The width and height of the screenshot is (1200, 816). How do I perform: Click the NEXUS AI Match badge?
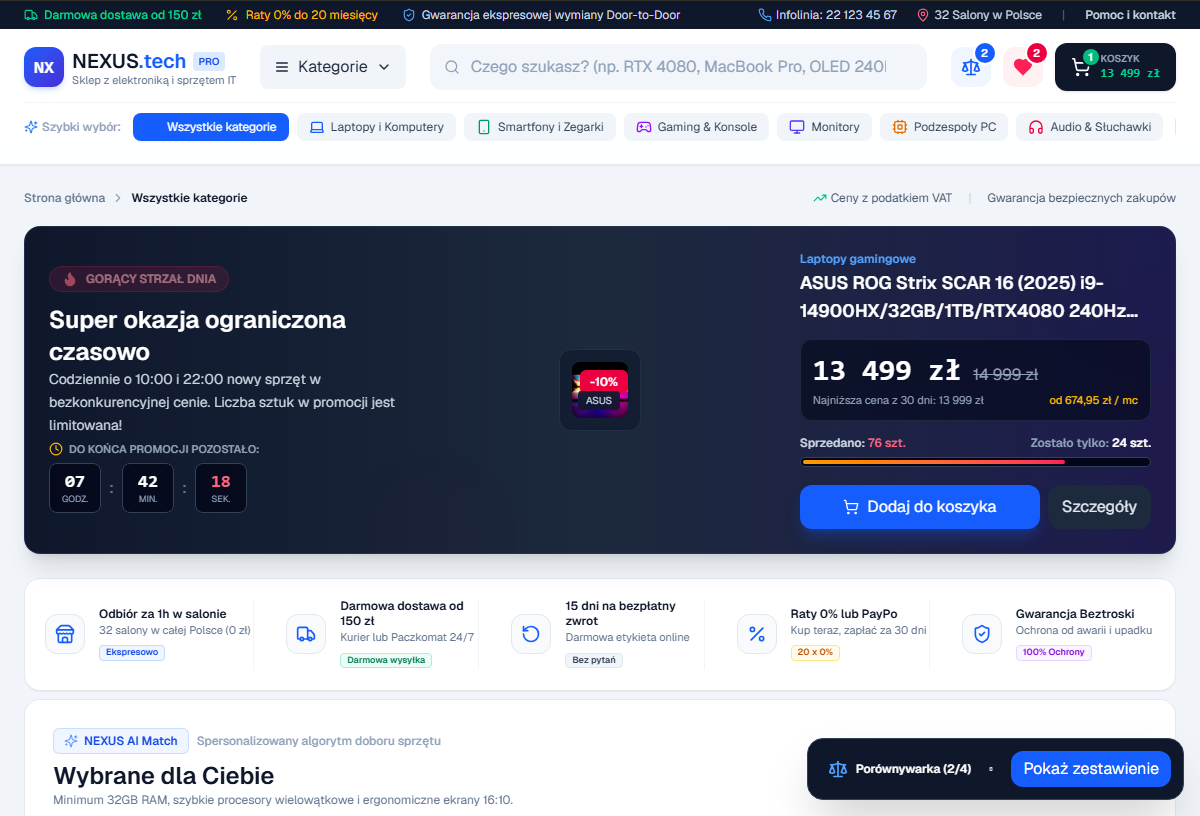120,741
